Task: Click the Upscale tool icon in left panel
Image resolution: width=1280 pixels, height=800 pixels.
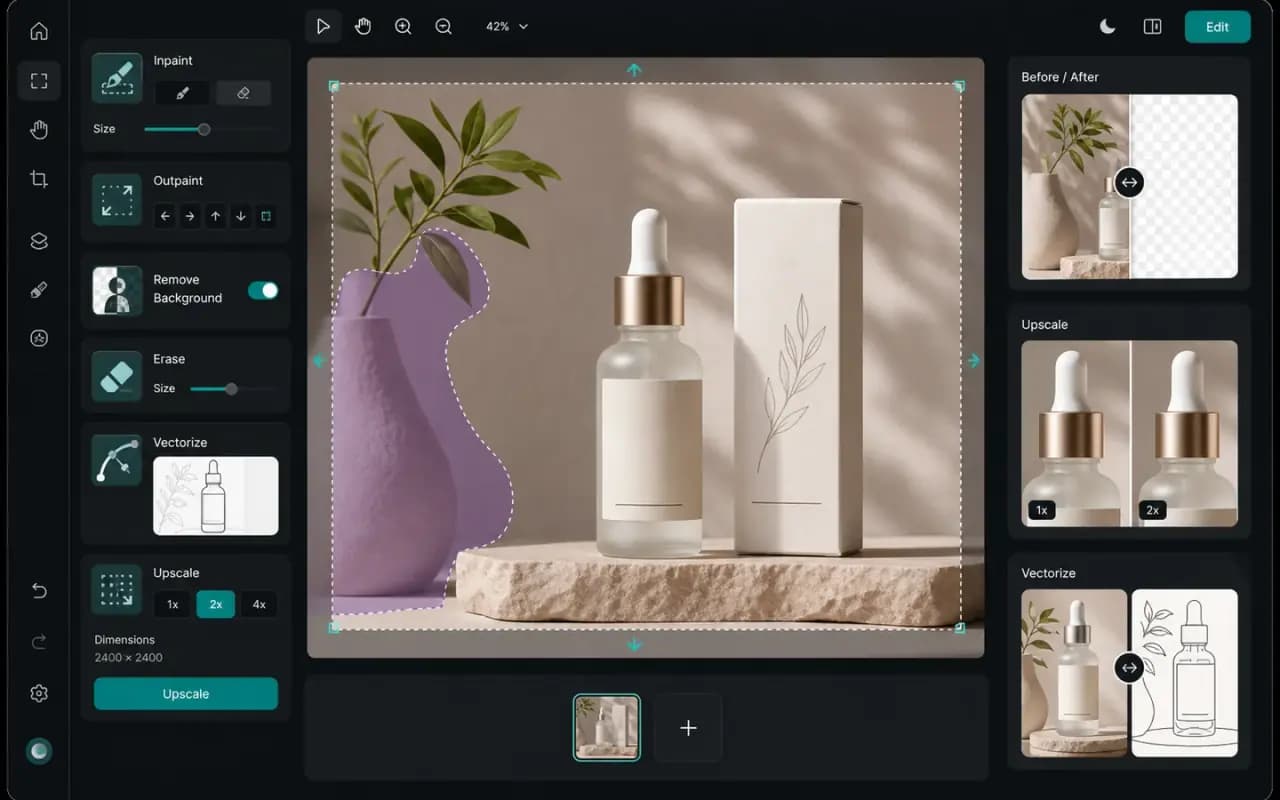Action: 117,590
